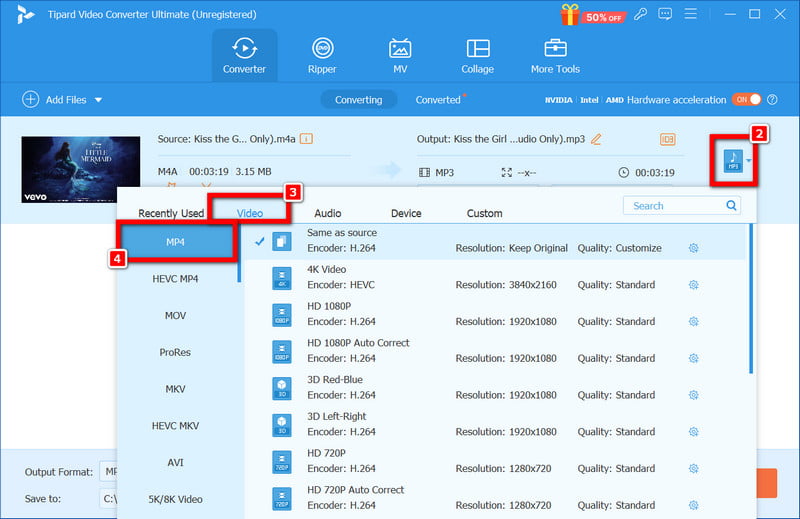Select HEVC MKV format category
The image size is (800, 519).
(176, 426)
